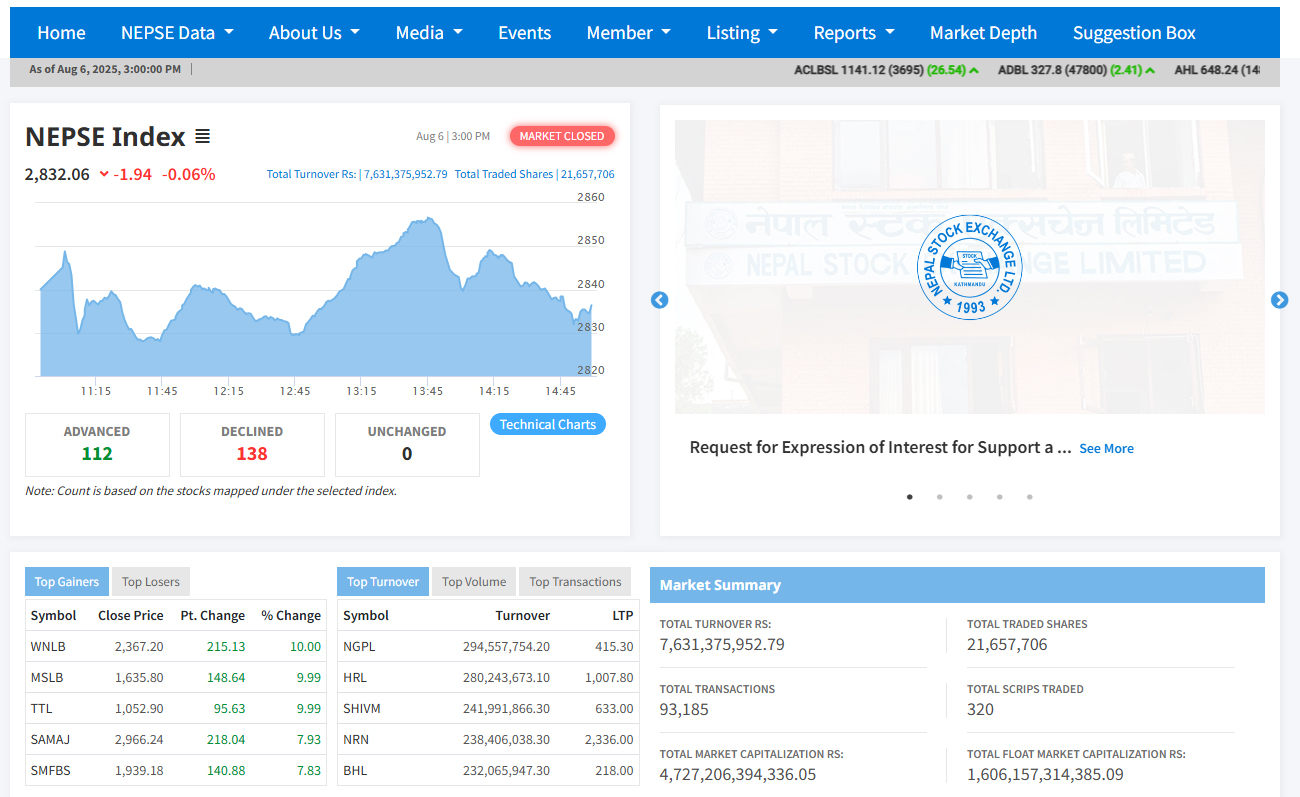Click the second carousel pagination dot

coord(939,497)
